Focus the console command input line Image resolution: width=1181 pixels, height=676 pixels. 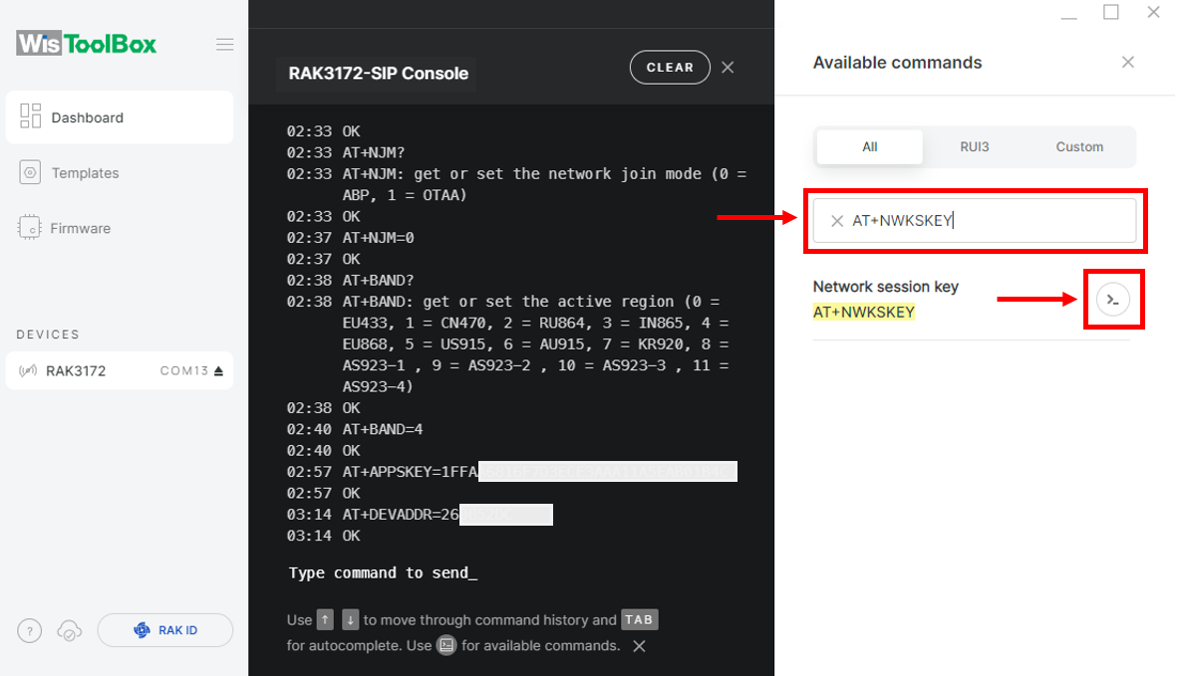pos(383,573)
